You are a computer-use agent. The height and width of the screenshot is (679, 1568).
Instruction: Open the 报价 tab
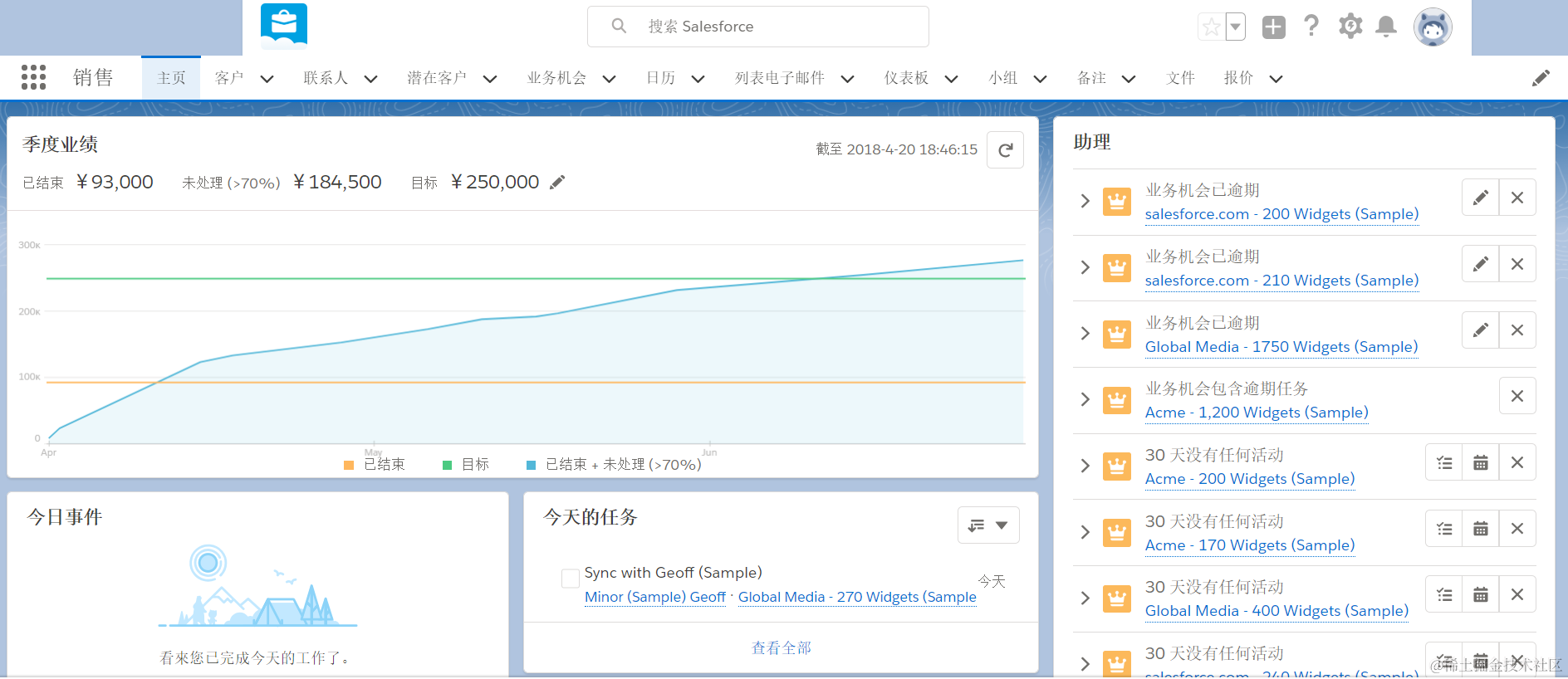[1238, 78]
